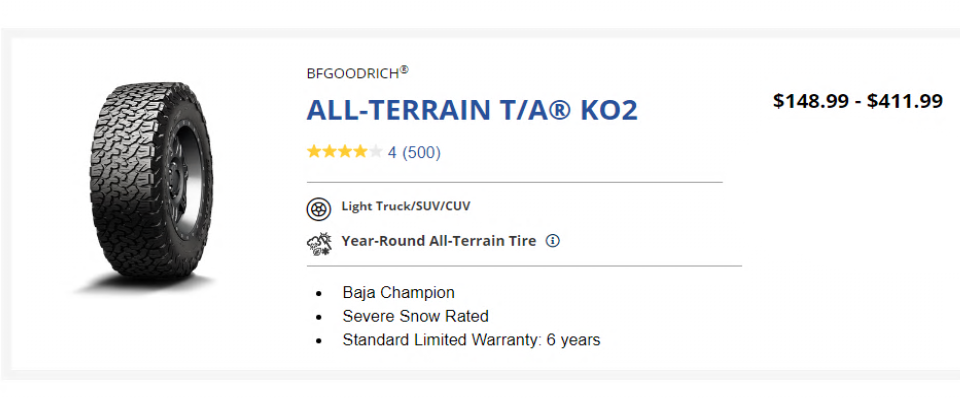This screenshot has width=960, height=400.
Task: Click the Year-Round All-Terrain Tire label
Action: click(439, 241)
